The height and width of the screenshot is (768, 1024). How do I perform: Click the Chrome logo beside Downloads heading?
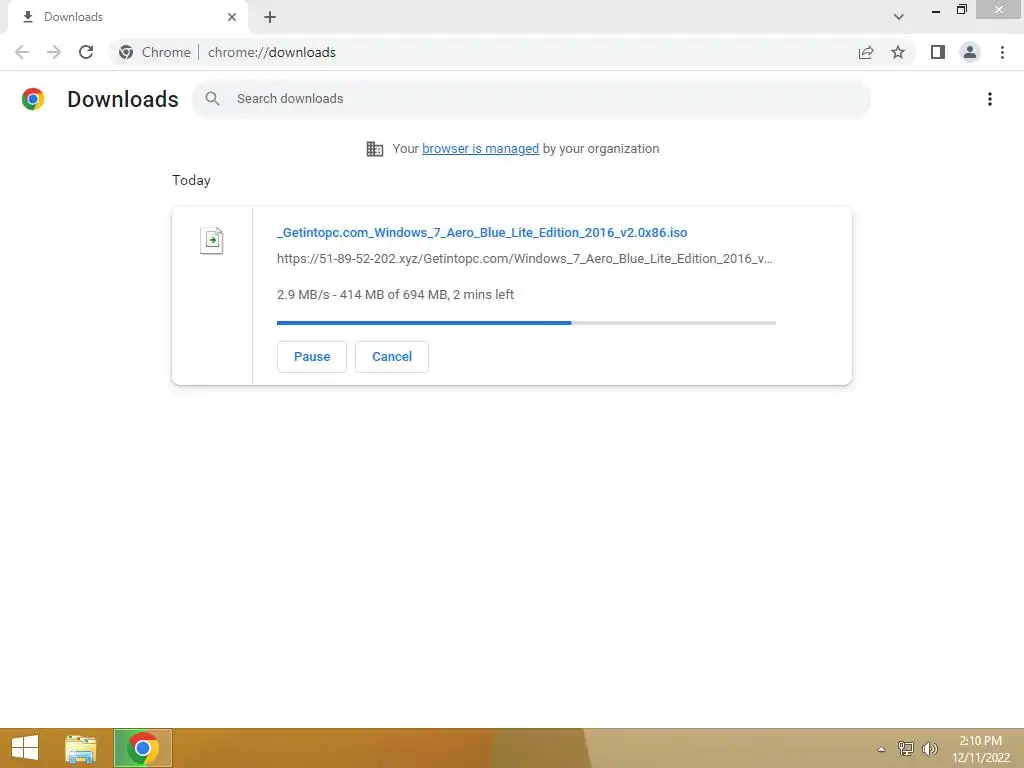click(x=33, y=99)
